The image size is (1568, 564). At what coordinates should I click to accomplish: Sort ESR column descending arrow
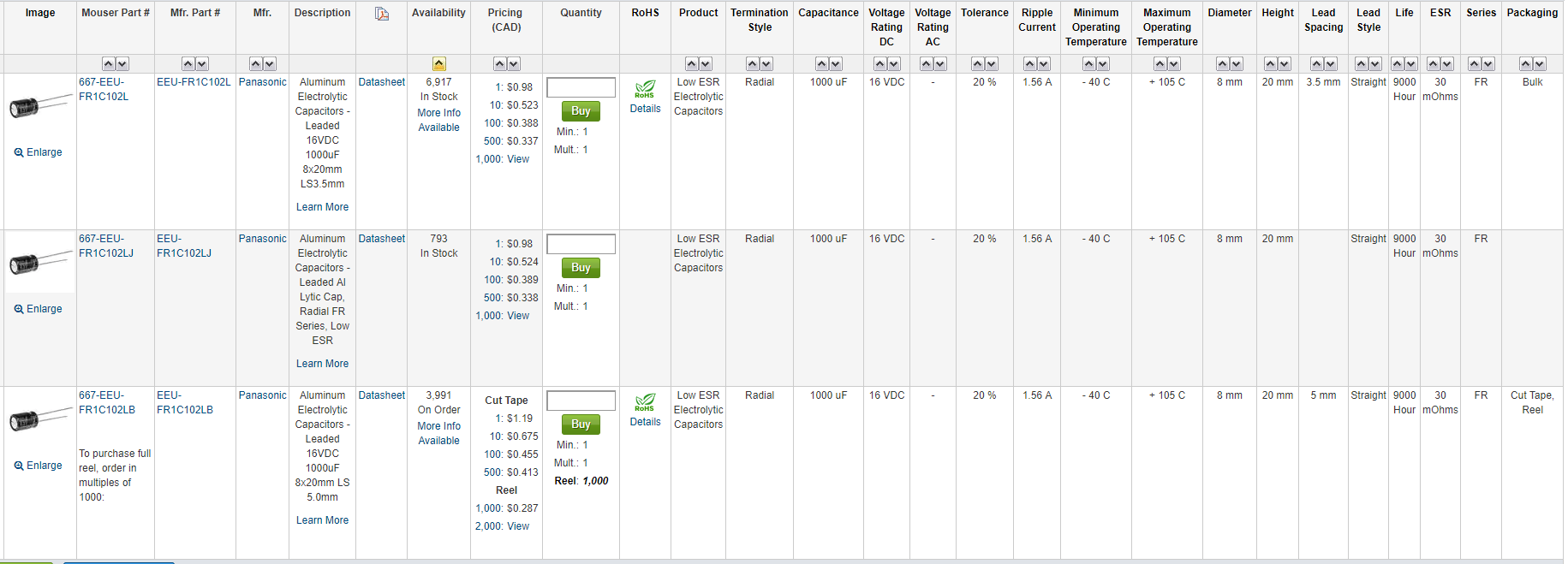tap(1447, 64)
